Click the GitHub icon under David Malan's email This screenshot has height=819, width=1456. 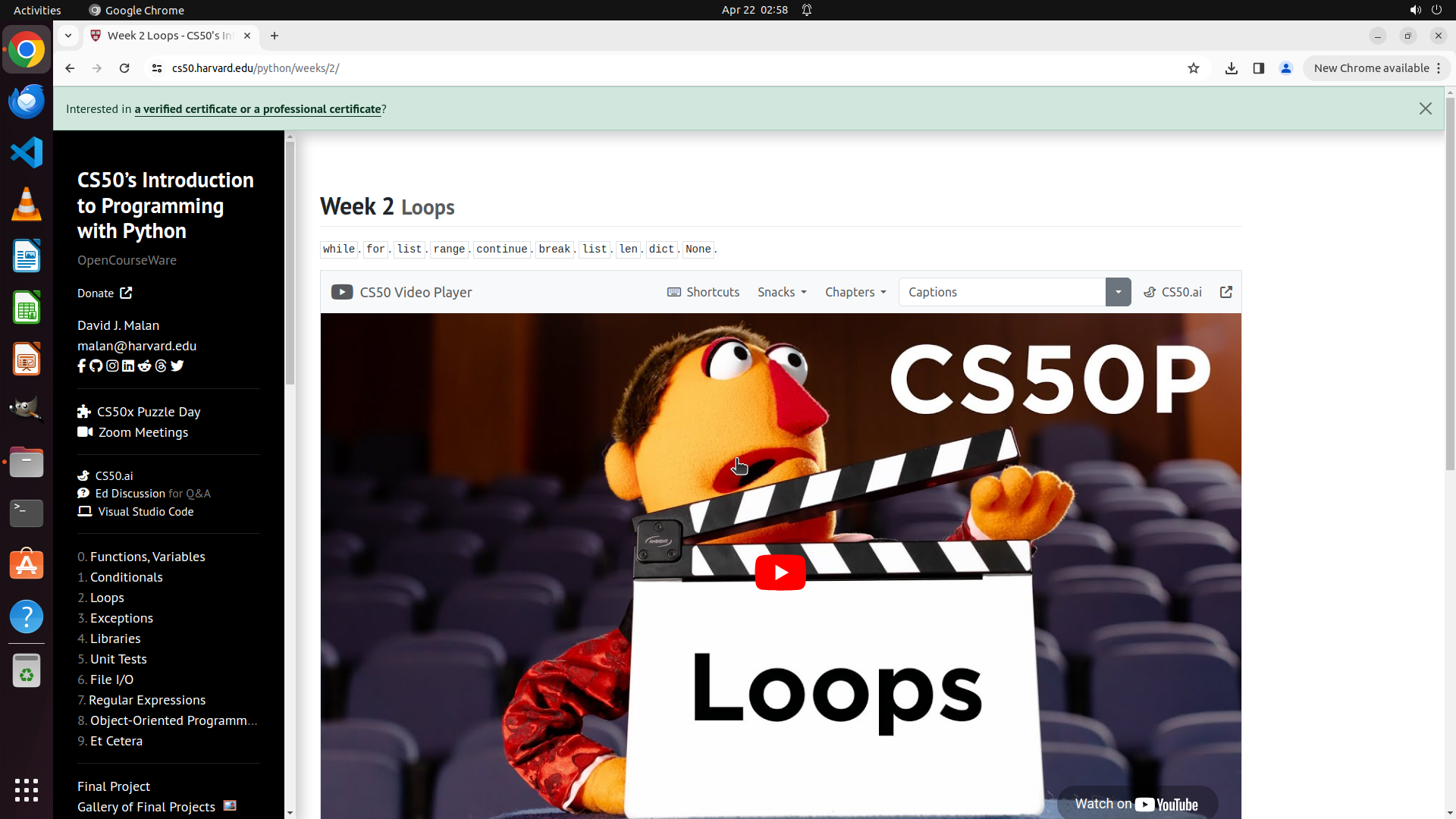coord(96,366)
